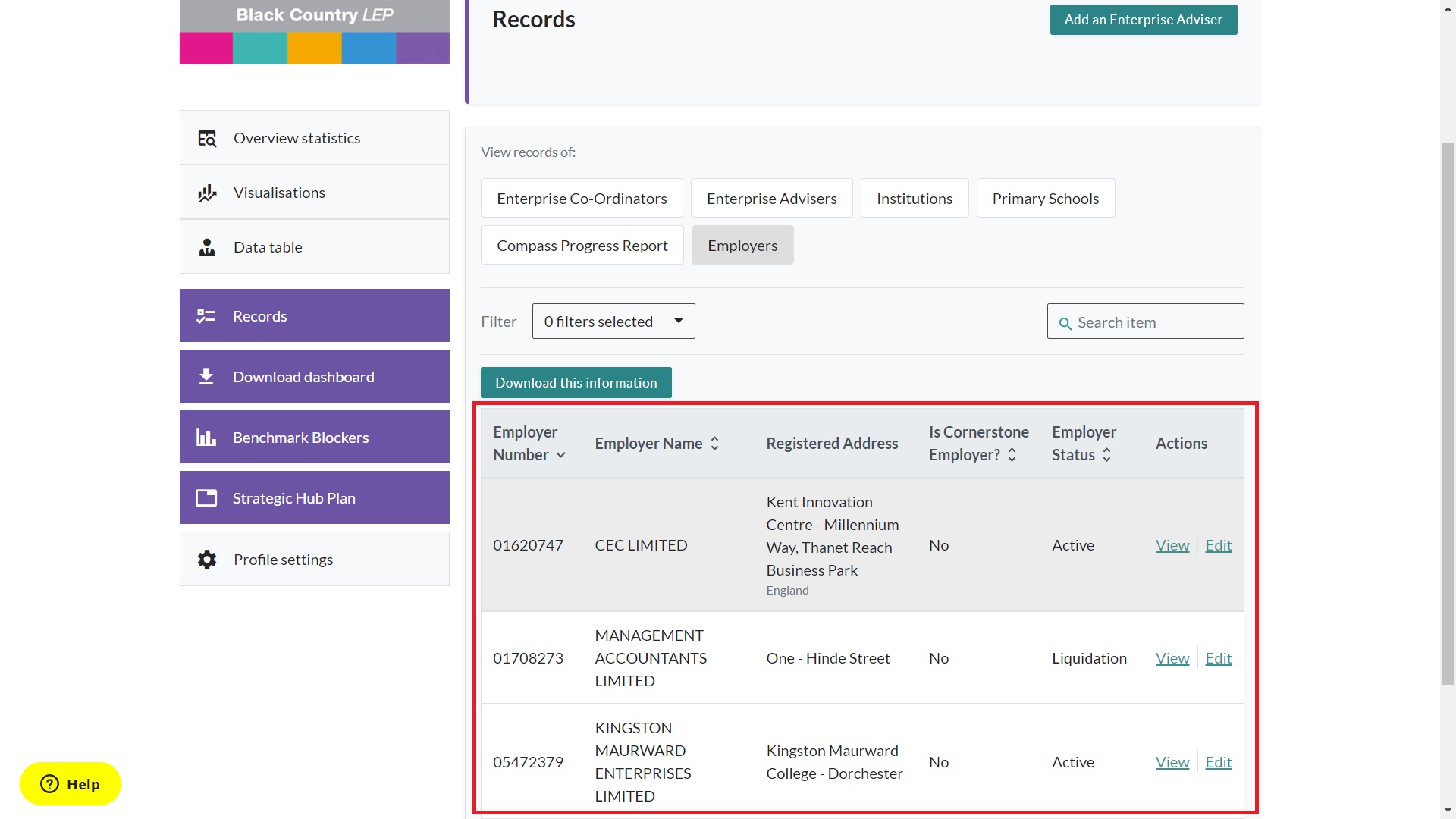Open Overview statistics page

pos(315,138)
